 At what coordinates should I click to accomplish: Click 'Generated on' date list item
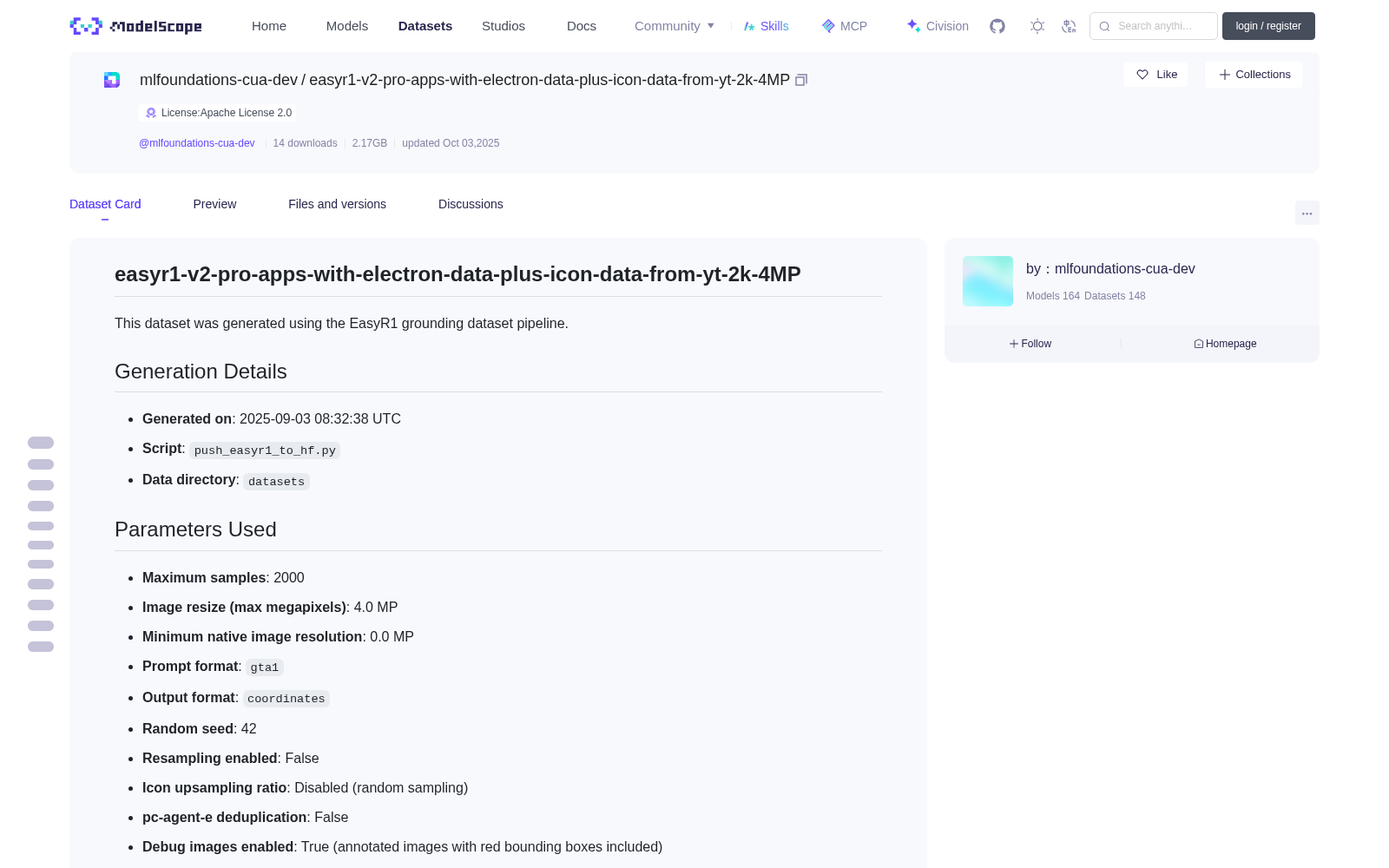(272, 419)
